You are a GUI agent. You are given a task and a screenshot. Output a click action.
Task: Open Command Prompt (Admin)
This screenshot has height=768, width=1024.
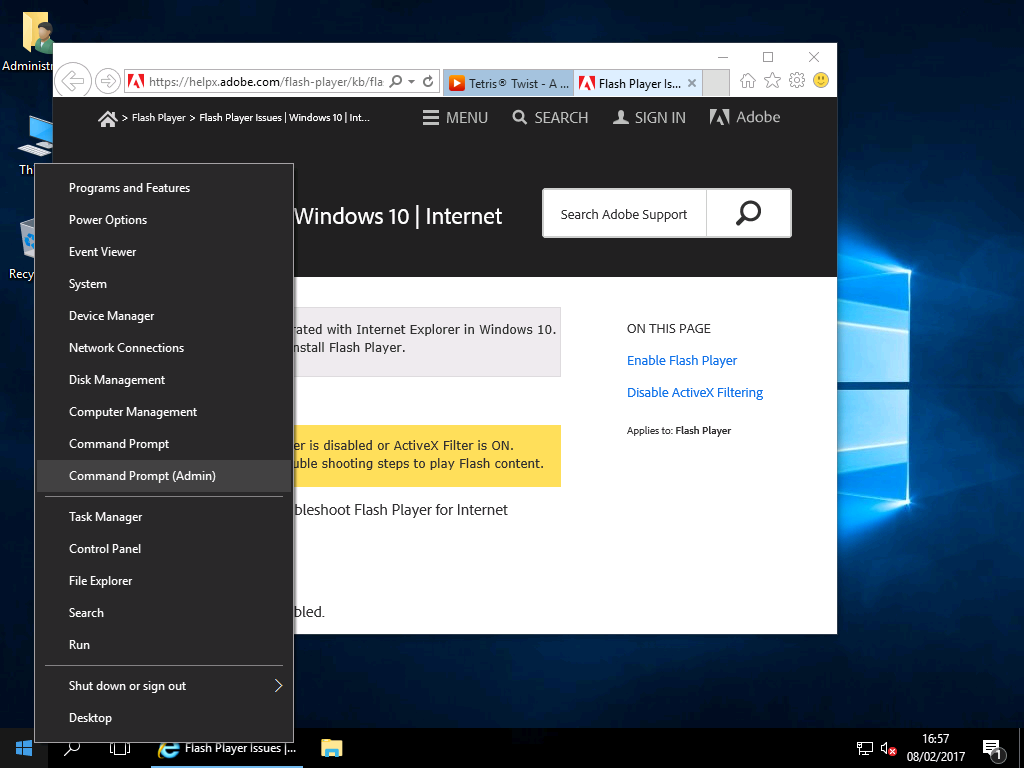163,476
